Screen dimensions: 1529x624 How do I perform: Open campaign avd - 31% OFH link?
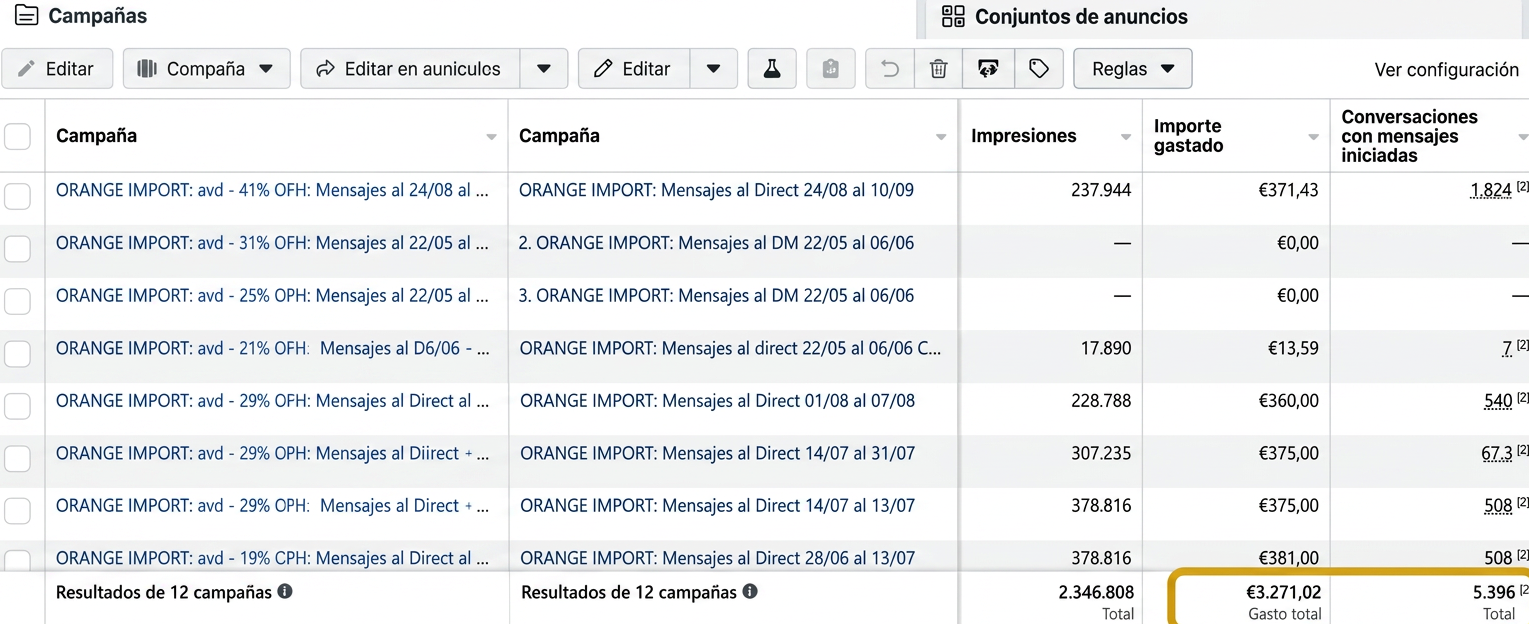[272, 243]
